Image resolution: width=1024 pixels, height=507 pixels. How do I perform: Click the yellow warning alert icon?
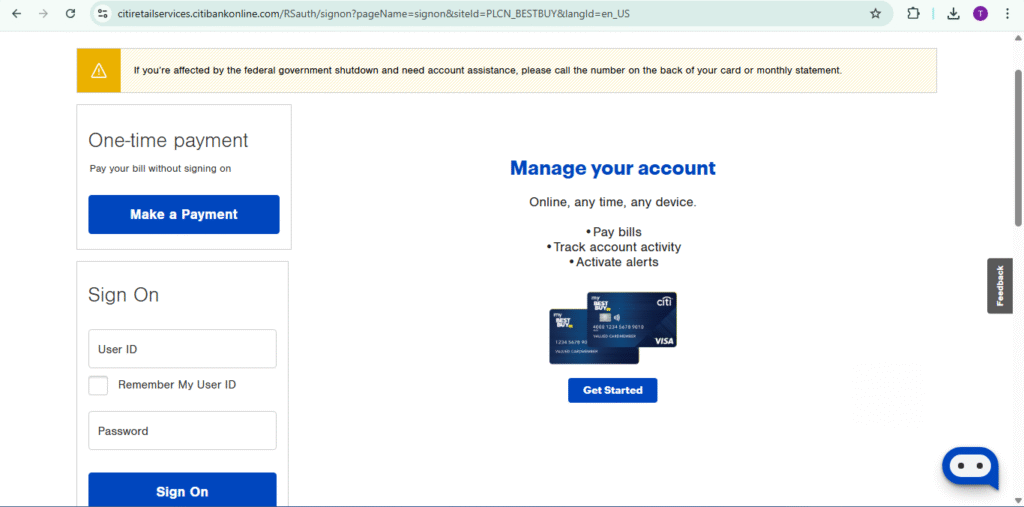coord(99,70)
